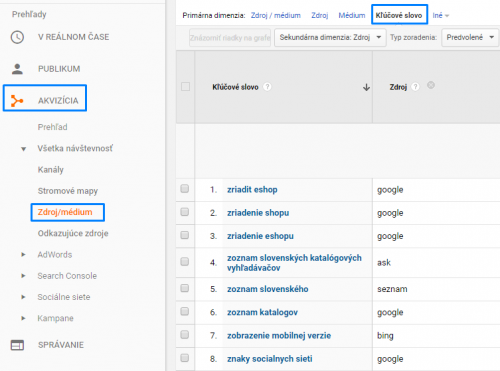Click the person icon next to Publikum
The width and height of the screenshot is (500, 371).
coord(17,69)
